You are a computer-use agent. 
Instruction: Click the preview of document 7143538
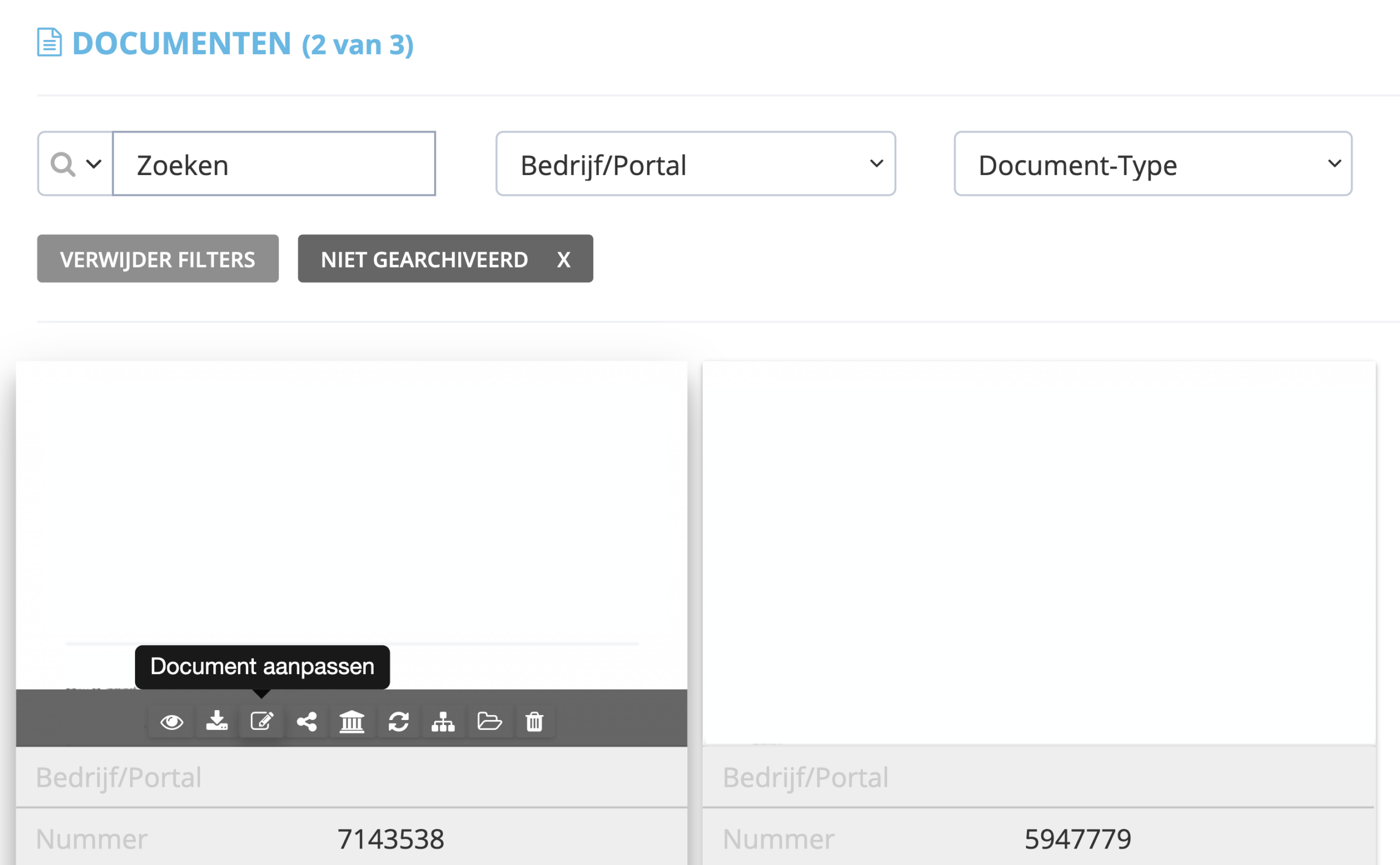pyautogui.click(x=352, y=525)
